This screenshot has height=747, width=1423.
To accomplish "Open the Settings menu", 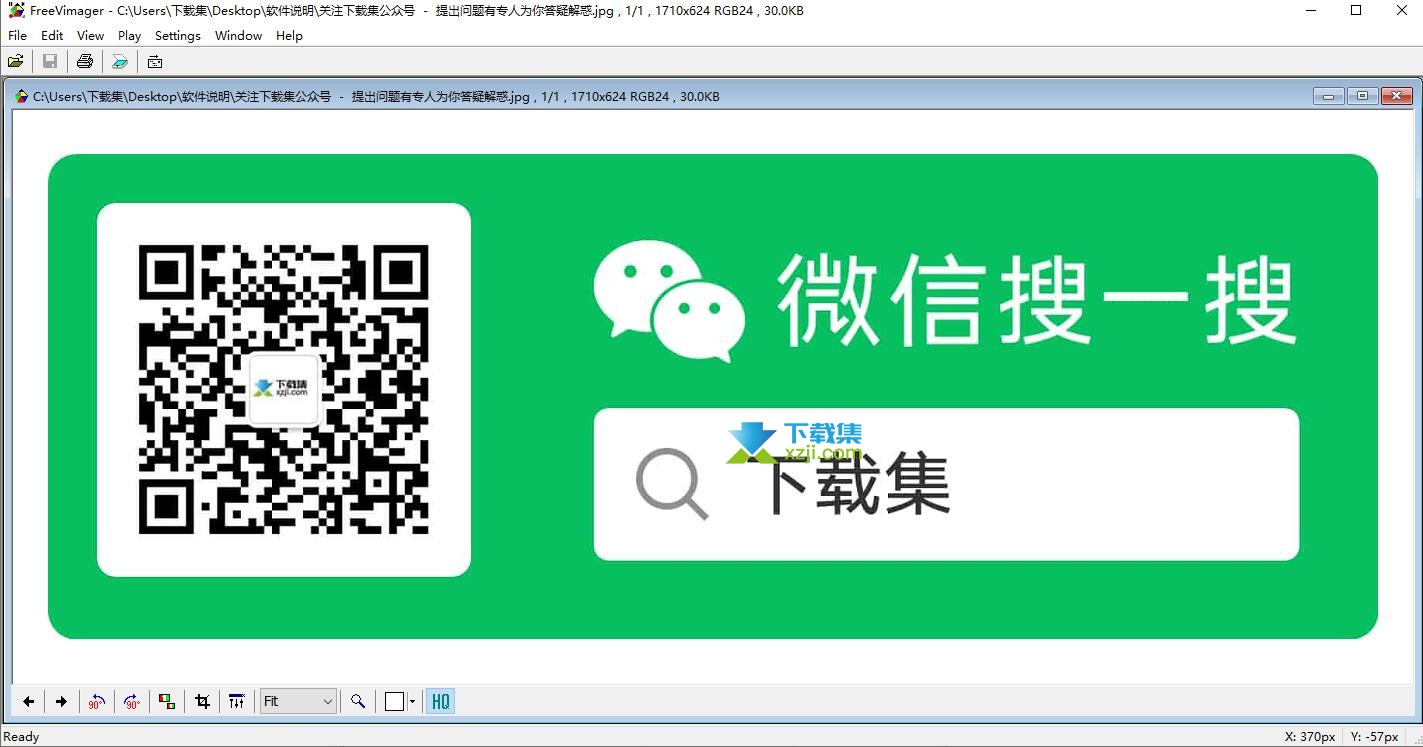I will coord(178,35).
